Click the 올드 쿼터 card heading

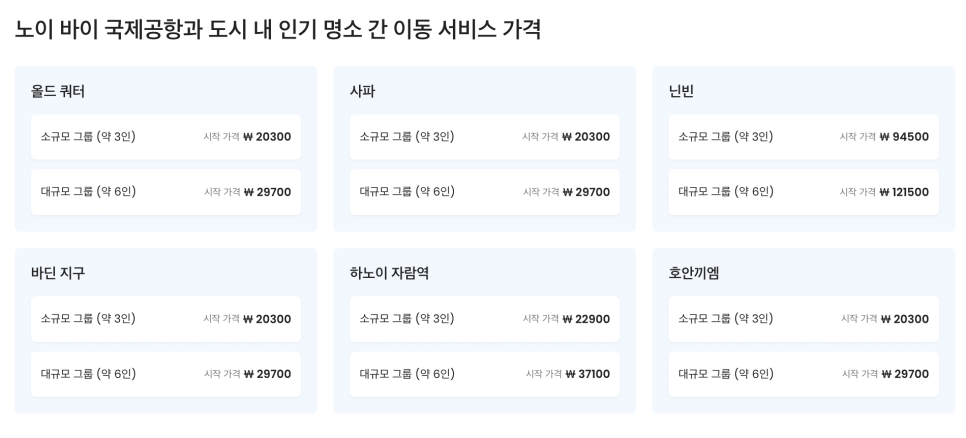58,91
